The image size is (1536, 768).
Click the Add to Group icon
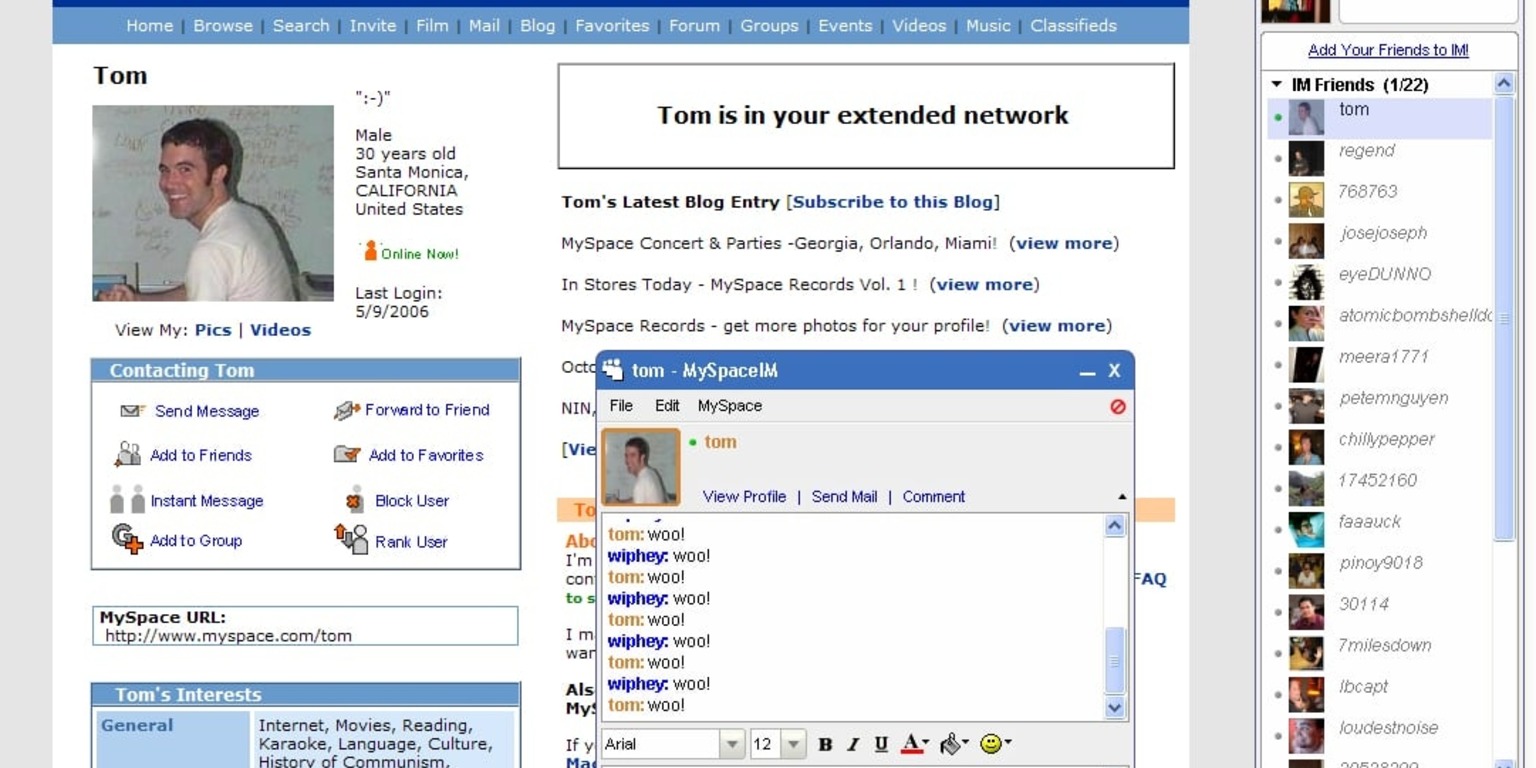click(127, 539)
